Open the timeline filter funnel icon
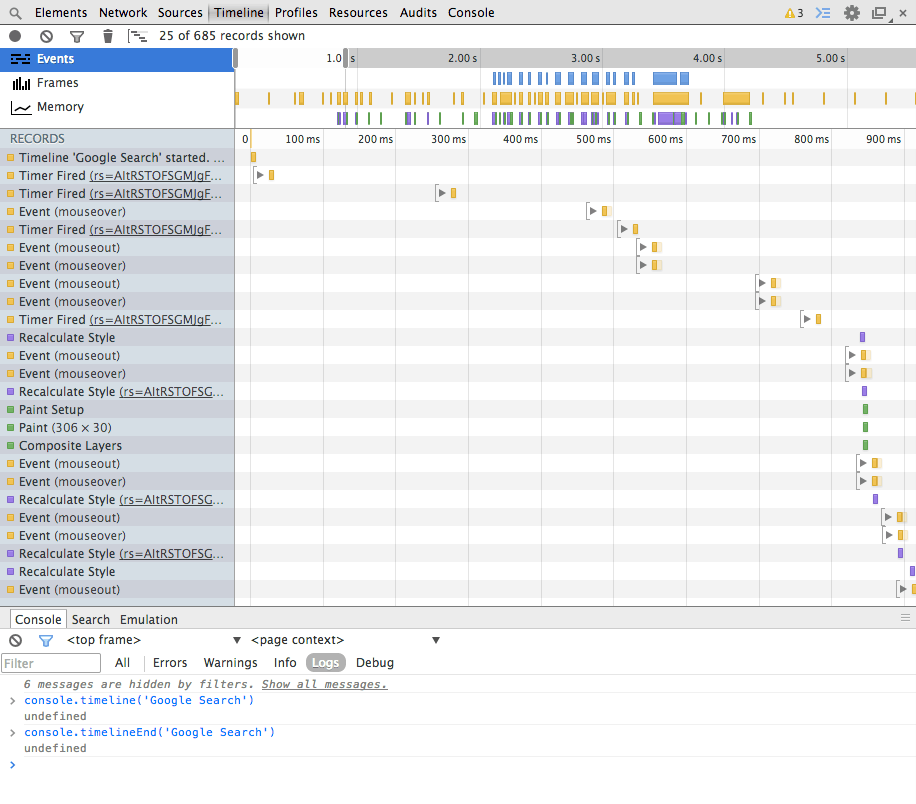Image resolution: width=916 pixels, height=804 pixels. pos(76,35)
